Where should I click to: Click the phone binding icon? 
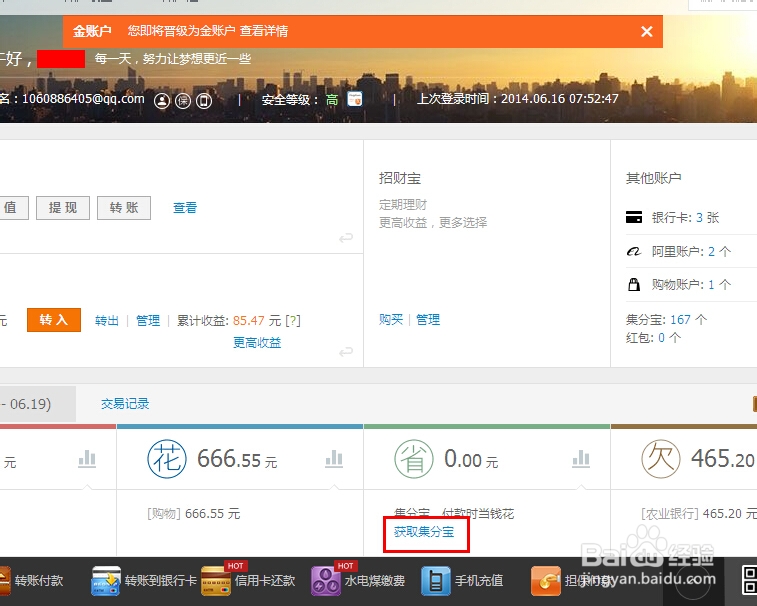204,101
